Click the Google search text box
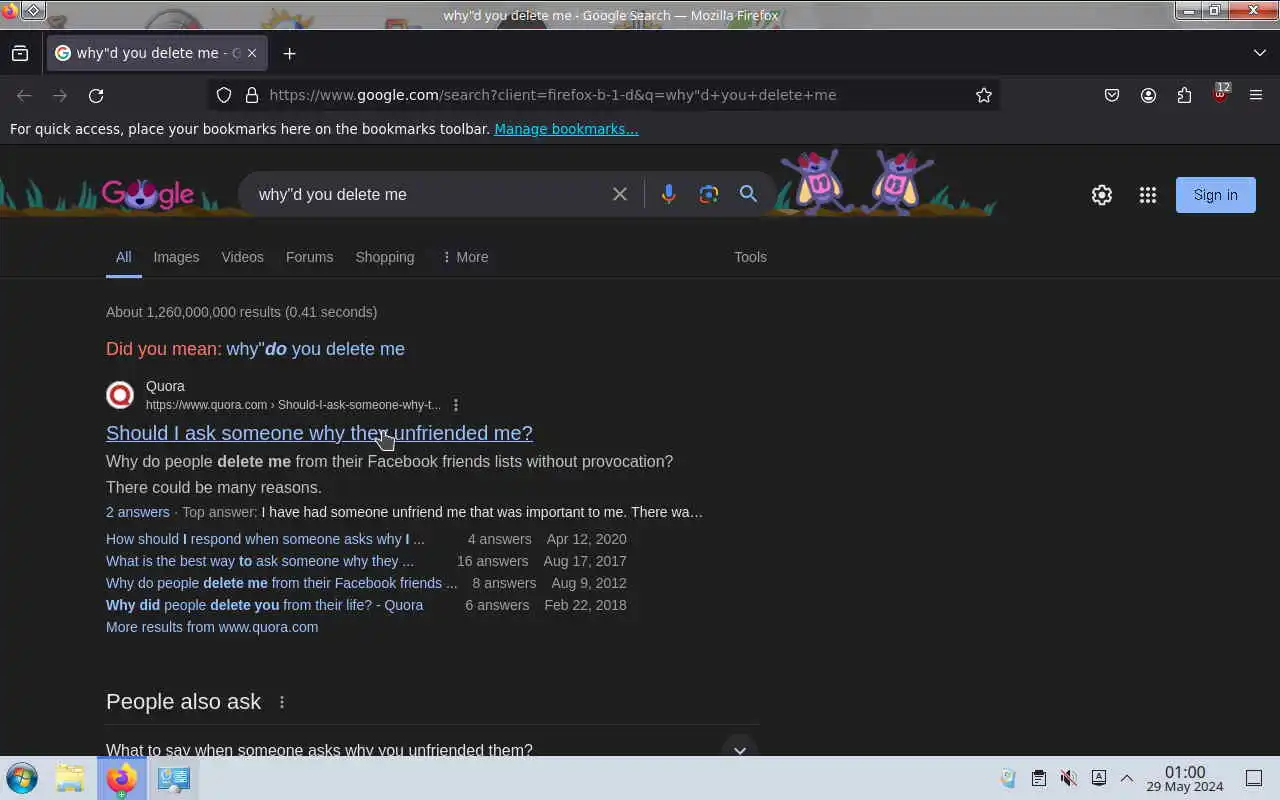Viewport: 1280px width, 800px height. tap(428, 194)
